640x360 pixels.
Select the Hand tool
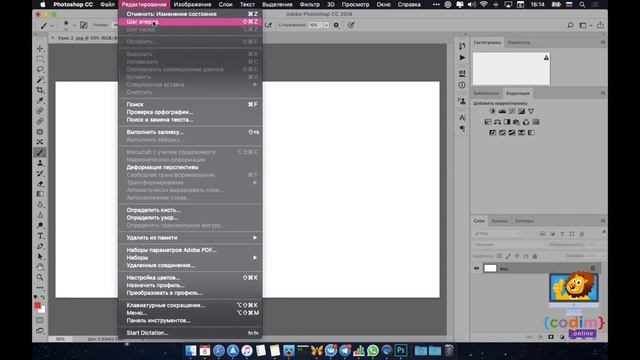coord(40,267)
